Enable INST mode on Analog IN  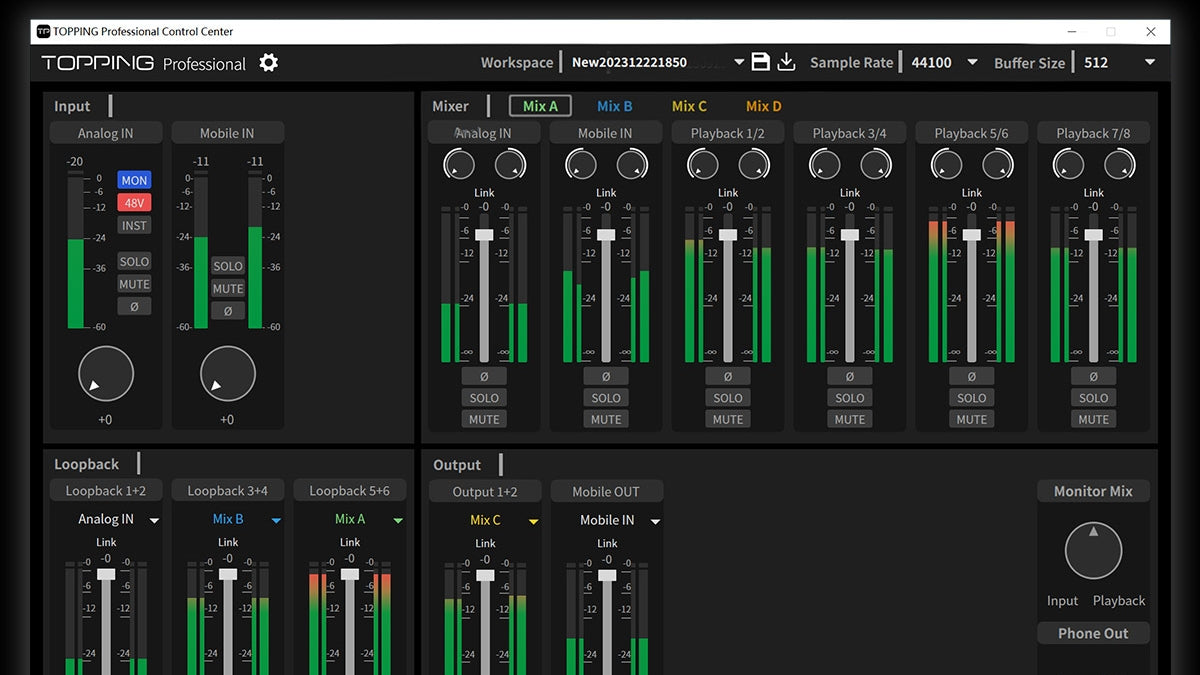pyautogui.click(x=134, y=226)
